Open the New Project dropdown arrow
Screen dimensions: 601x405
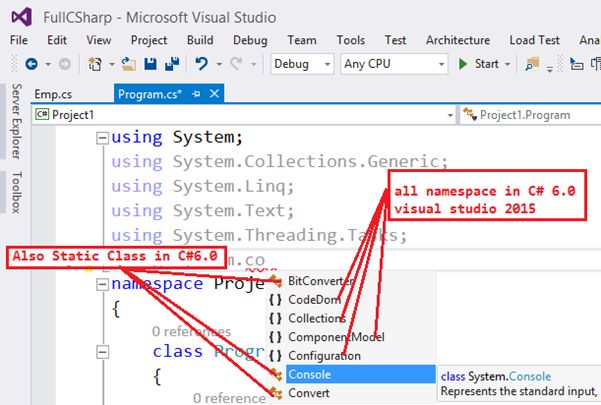112,64
